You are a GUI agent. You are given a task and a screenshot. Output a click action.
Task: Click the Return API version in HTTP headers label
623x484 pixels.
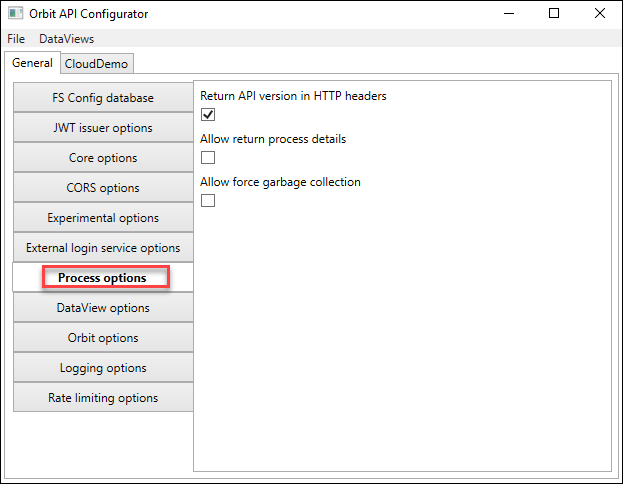(x=293, y=96)
